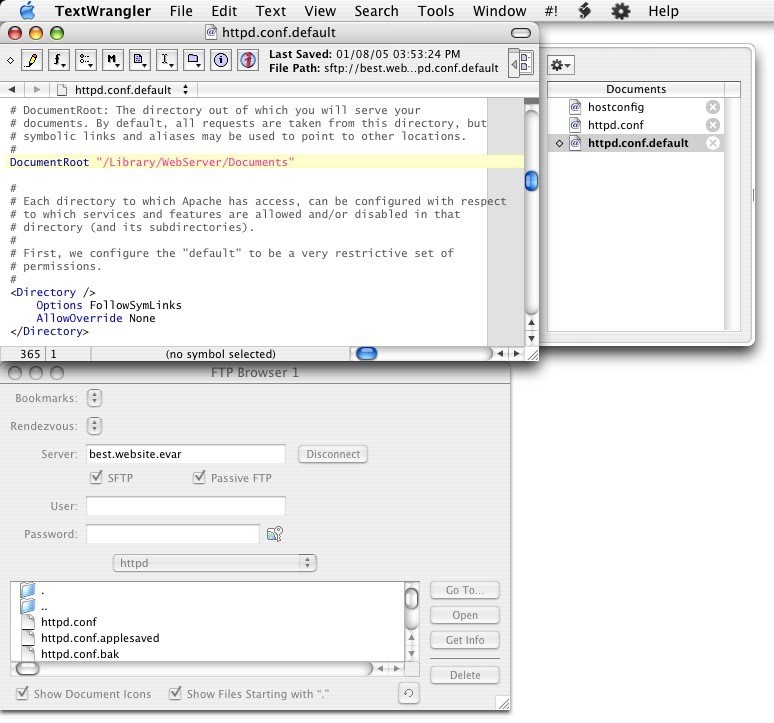Click the scripts menu icon in menu bar
The width and height of the screenshot is (774, 723).
click(x=586, y=11)
